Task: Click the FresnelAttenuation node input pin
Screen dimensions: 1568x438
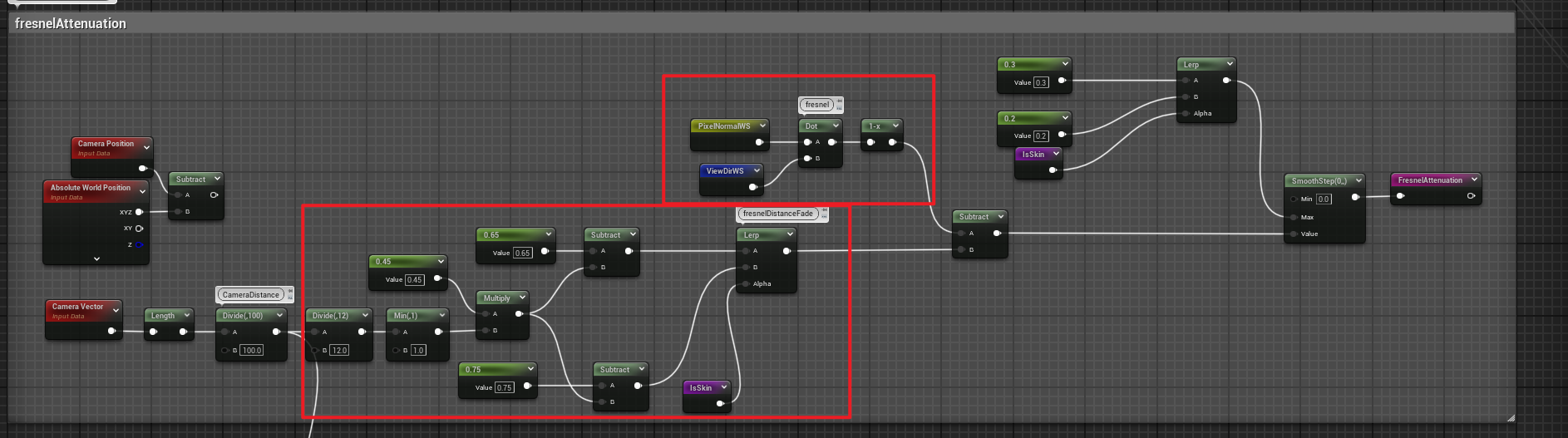Action: pyautogui.click(x=1400, y=196)
